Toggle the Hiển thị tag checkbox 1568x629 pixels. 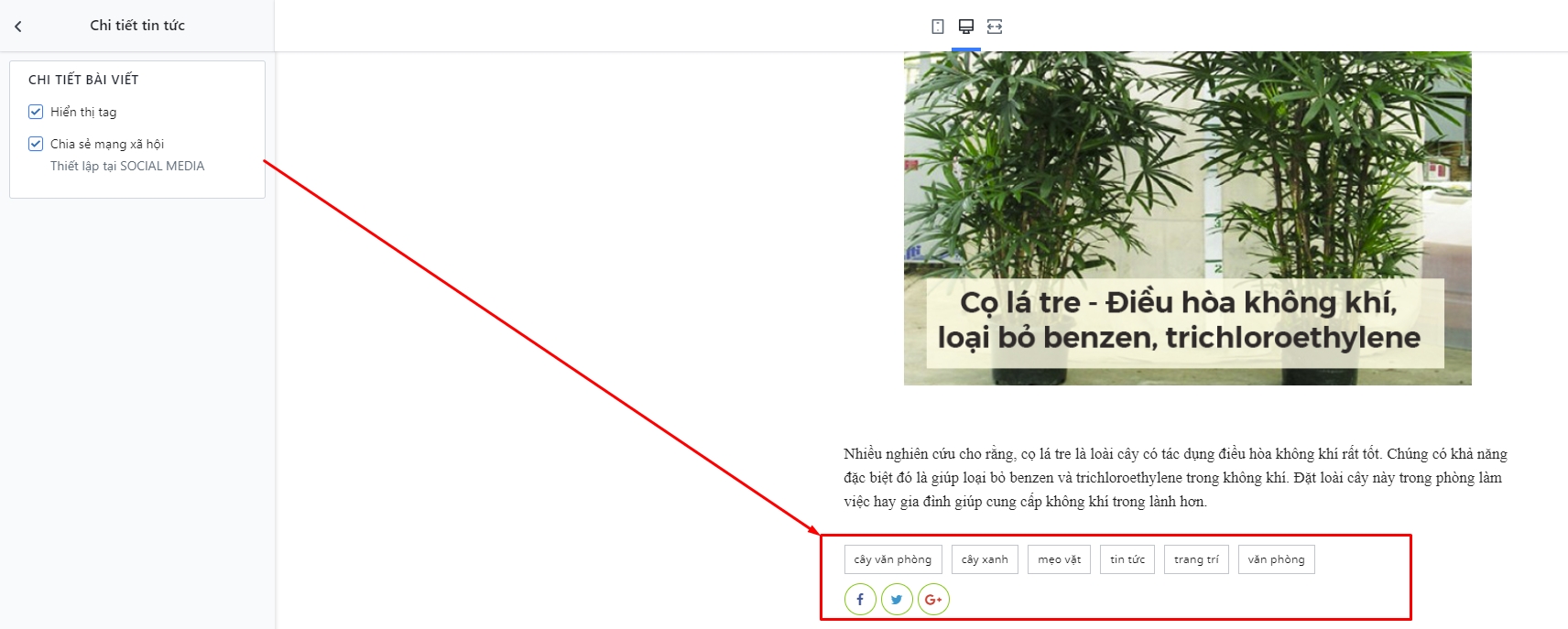pyautogui.click(x=36, y=112)
